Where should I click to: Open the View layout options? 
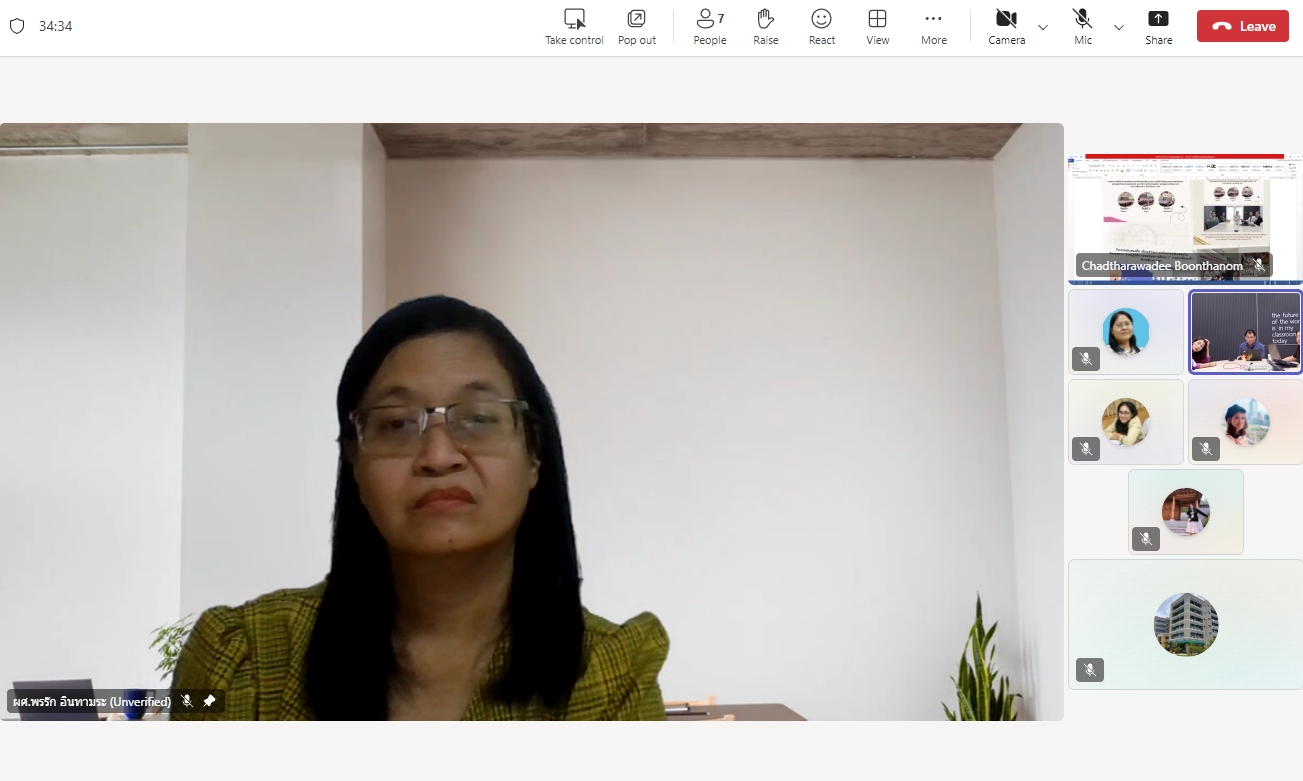pyautogui.click(x=877, y=20)
